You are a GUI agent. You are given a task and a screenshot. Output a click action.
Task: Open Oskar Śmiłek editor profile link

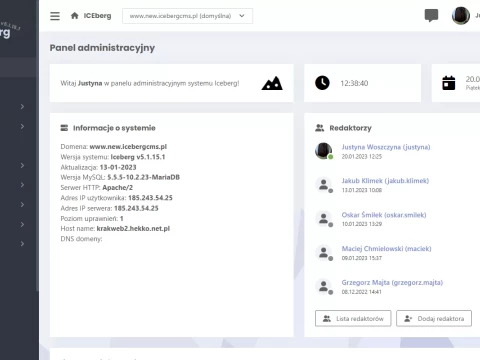click(x=384, y=215)
